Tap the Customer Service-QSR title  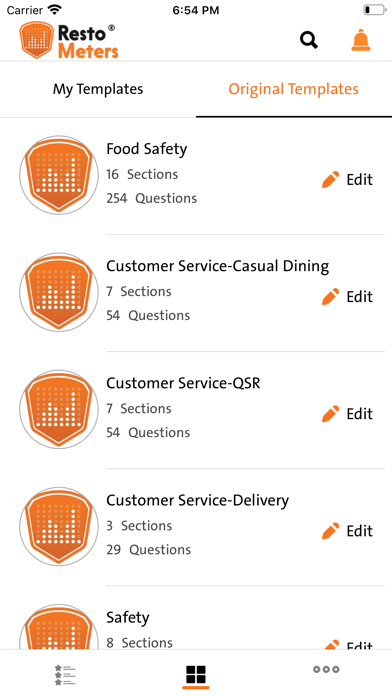[183, 384]
